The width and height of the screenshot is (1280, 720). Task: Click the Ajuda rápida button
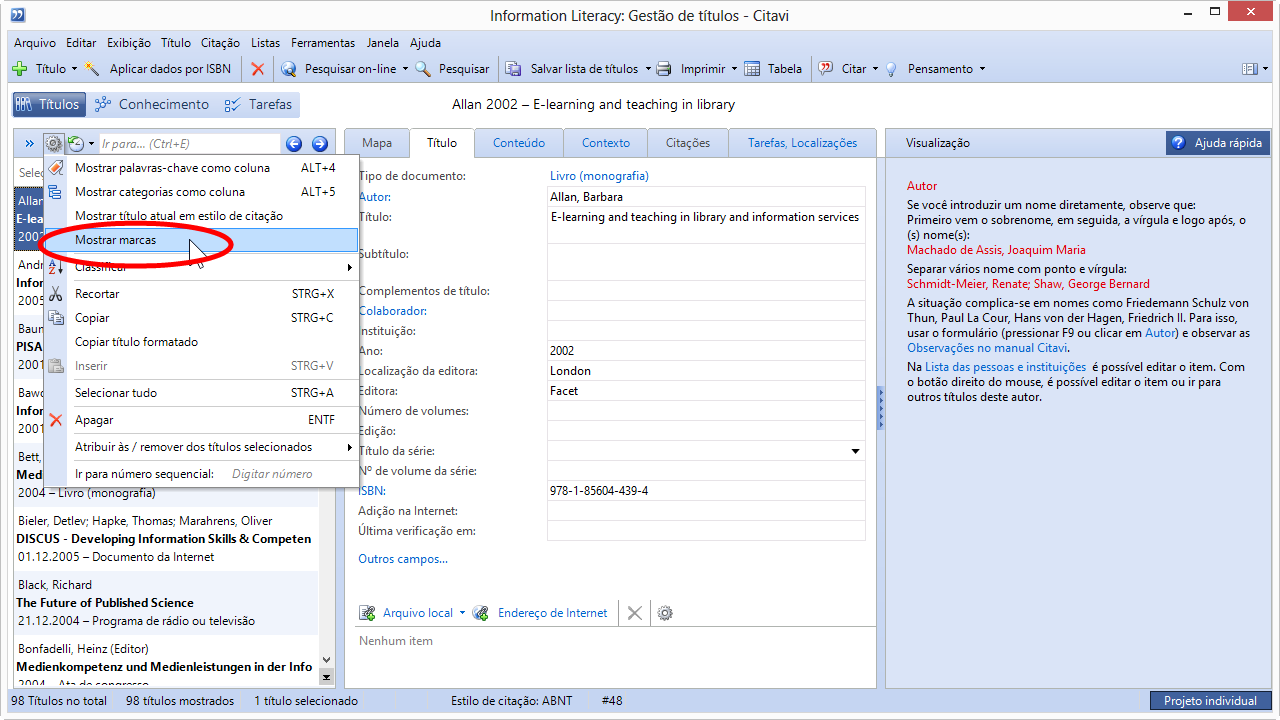(1218, 143)
